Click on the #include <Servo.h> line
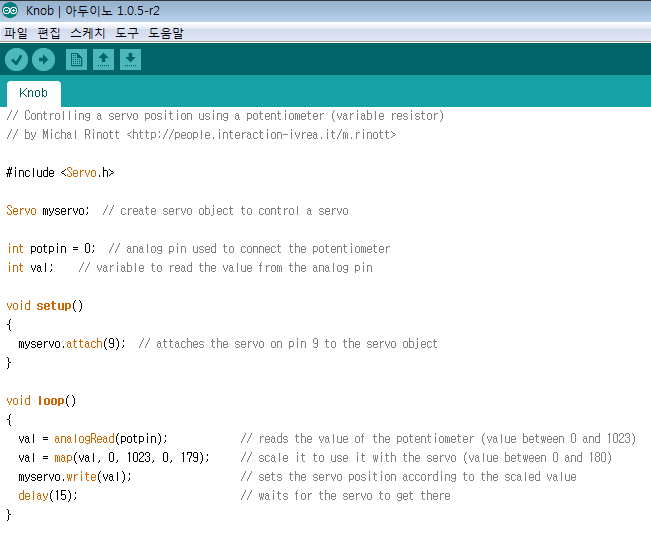This screenshot has width=651, height=537. coord(60,173)
